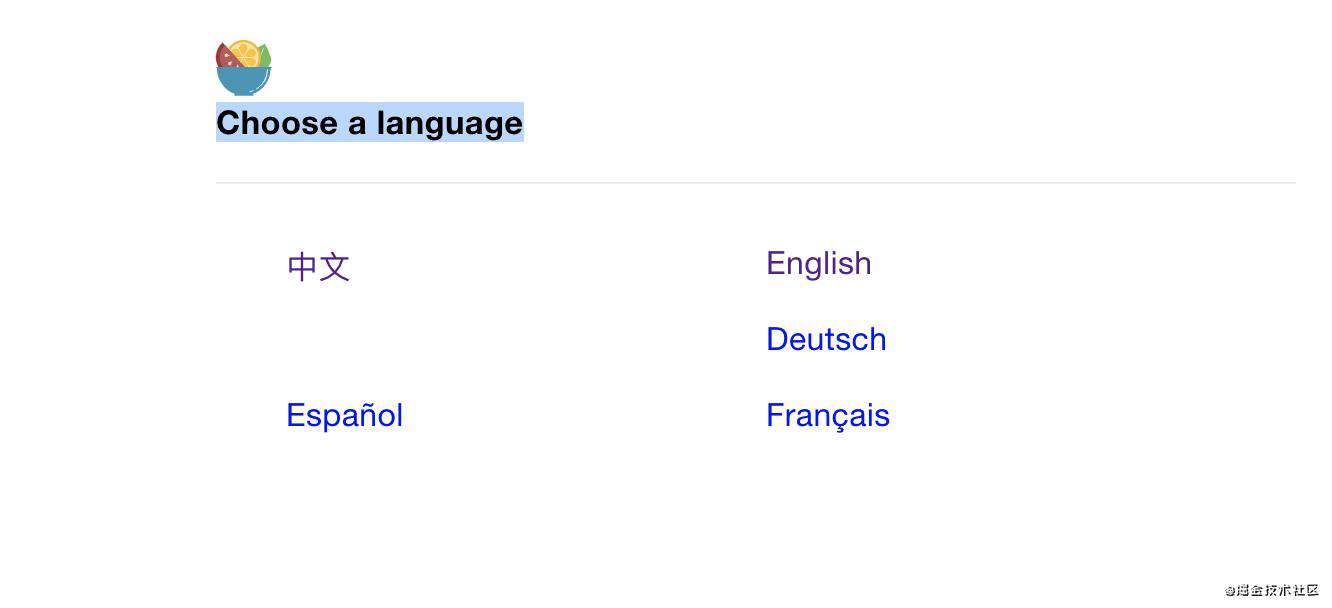
Task: Open the Français language option
Action: click(x=828, y=415)
